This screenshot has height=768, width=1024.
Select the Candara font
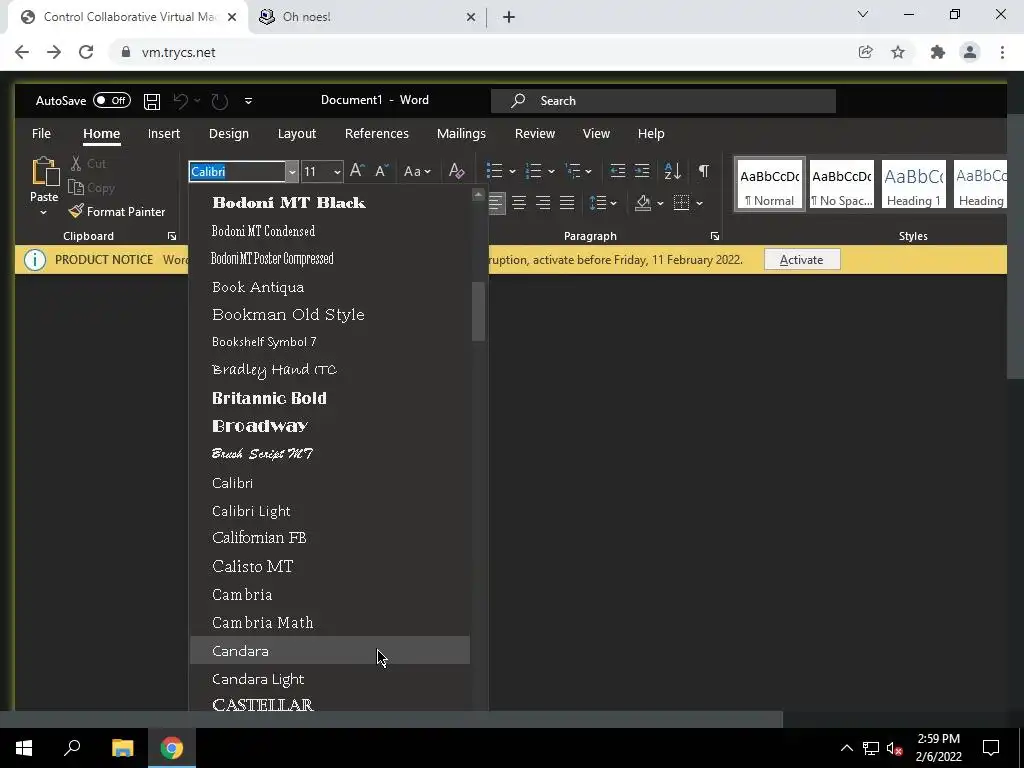pos(330,650)
